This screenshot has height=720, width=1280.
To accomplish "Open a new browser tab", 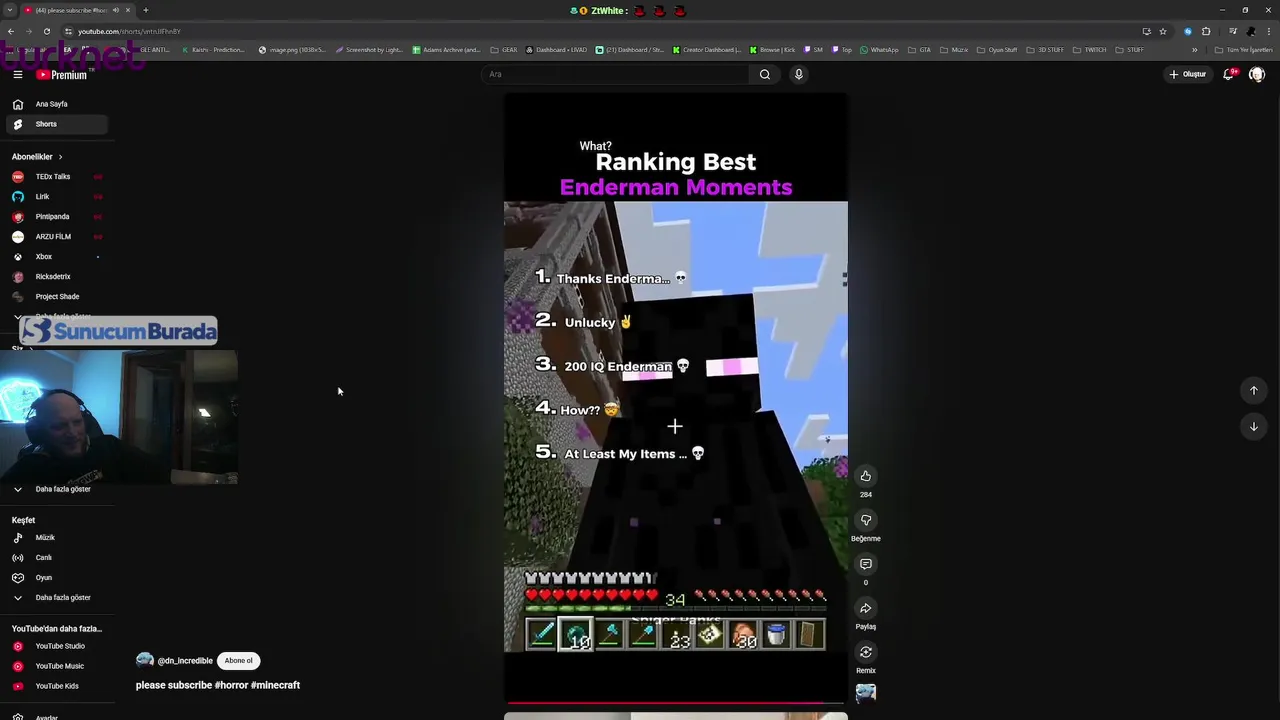I will click(x=145, y=10).
